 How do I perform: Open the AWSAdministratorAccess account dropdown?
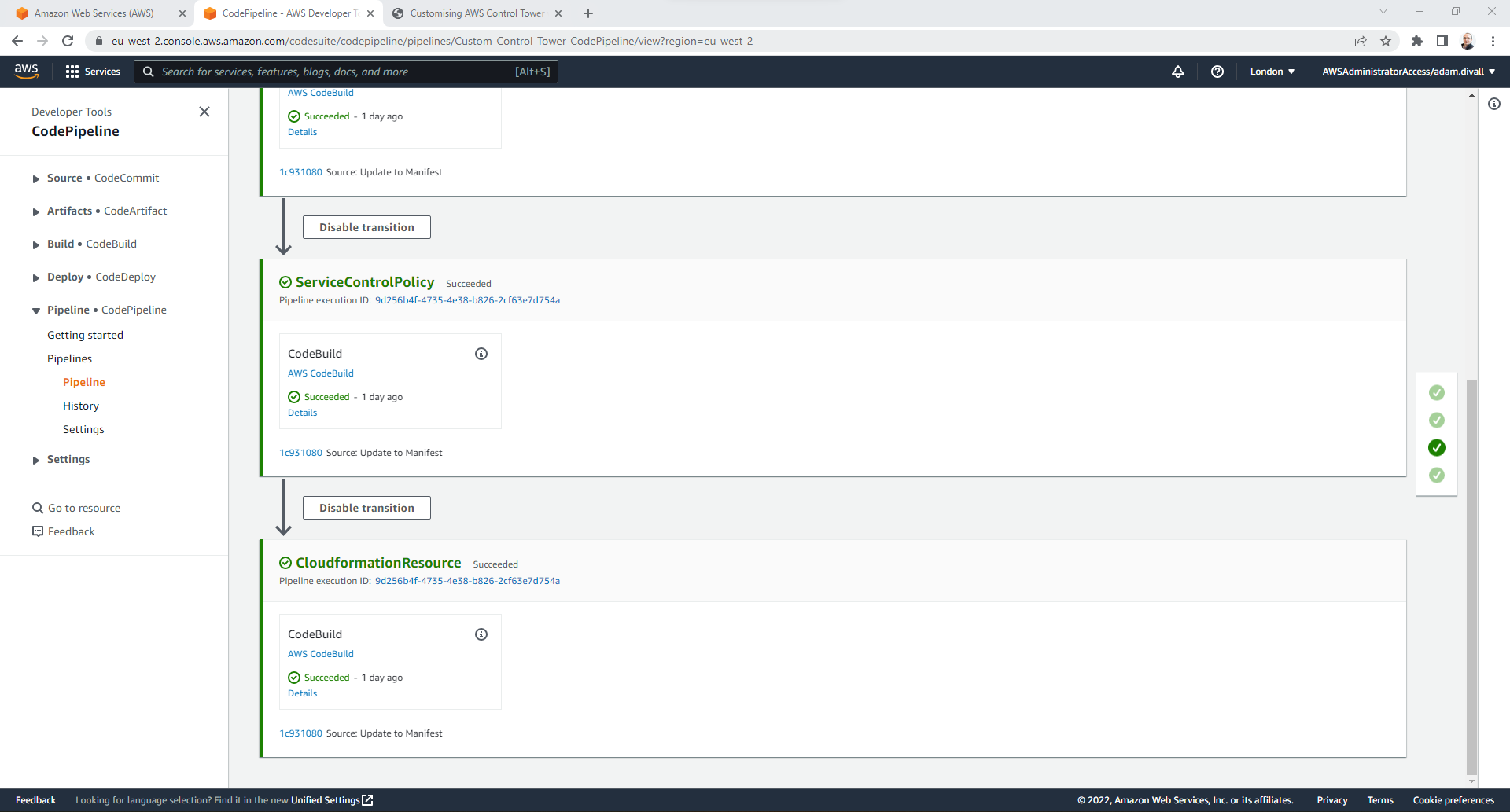click(x=1409, y=72)
